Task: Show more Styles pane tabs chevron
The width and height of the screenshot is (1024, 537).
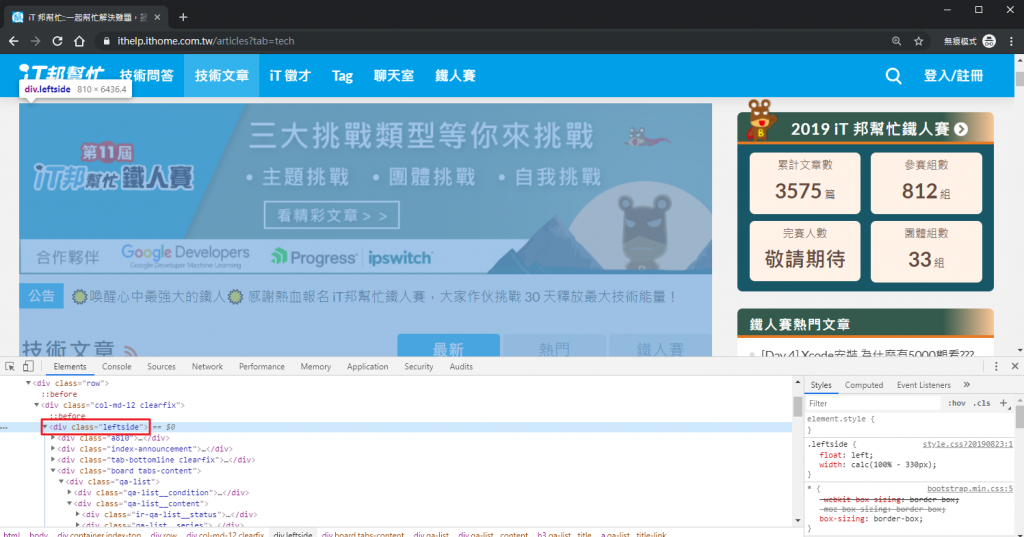Action: pos(967,385)
